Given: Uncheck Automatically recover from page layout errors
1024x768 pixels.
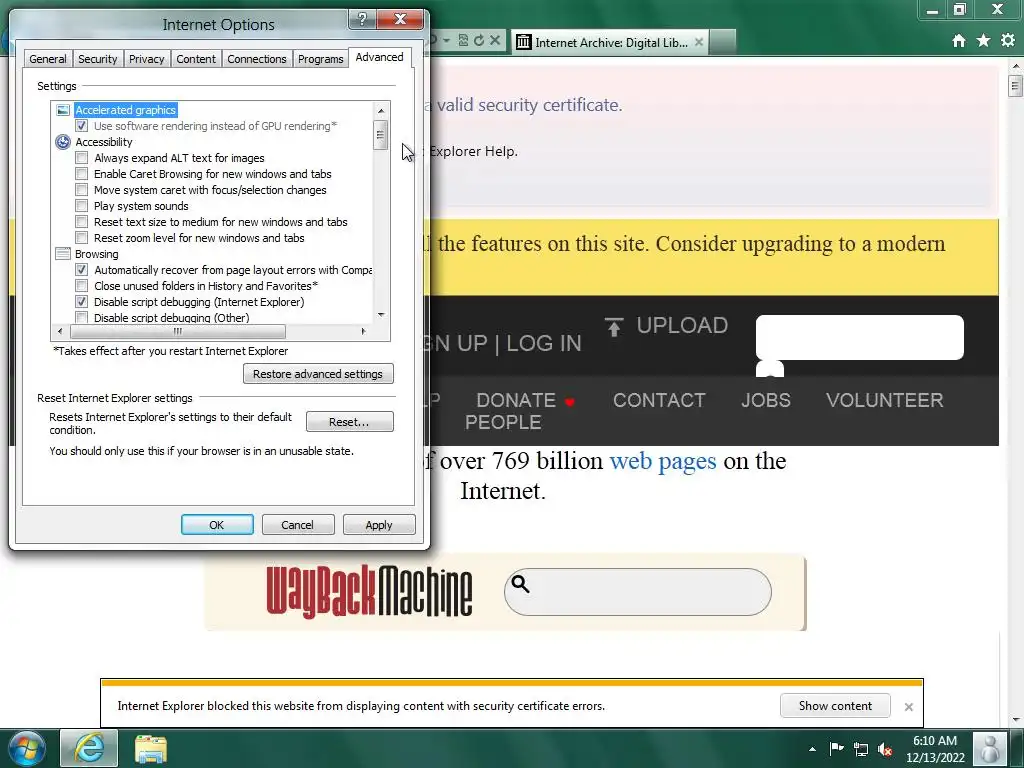Looking at the screenshot, I should coord(82,270).
